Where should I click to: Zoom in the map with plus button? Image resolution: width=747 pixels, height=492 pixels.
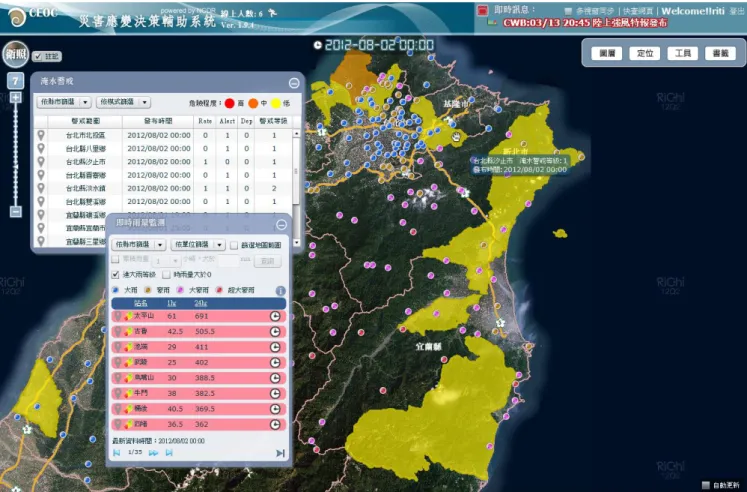[16, 98]
